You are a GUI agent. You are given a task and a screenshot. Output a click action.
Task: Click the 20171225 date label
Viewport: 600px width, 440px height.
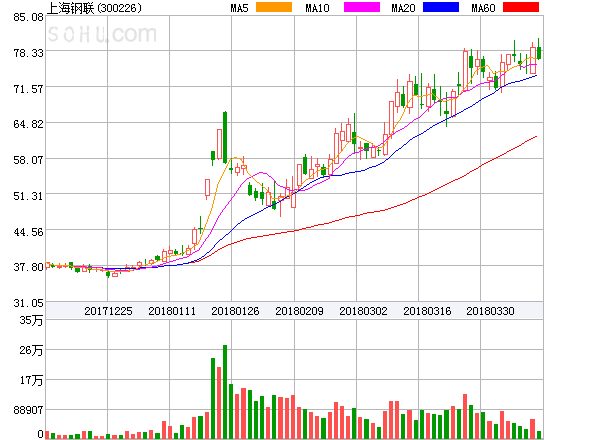point(108,311)
